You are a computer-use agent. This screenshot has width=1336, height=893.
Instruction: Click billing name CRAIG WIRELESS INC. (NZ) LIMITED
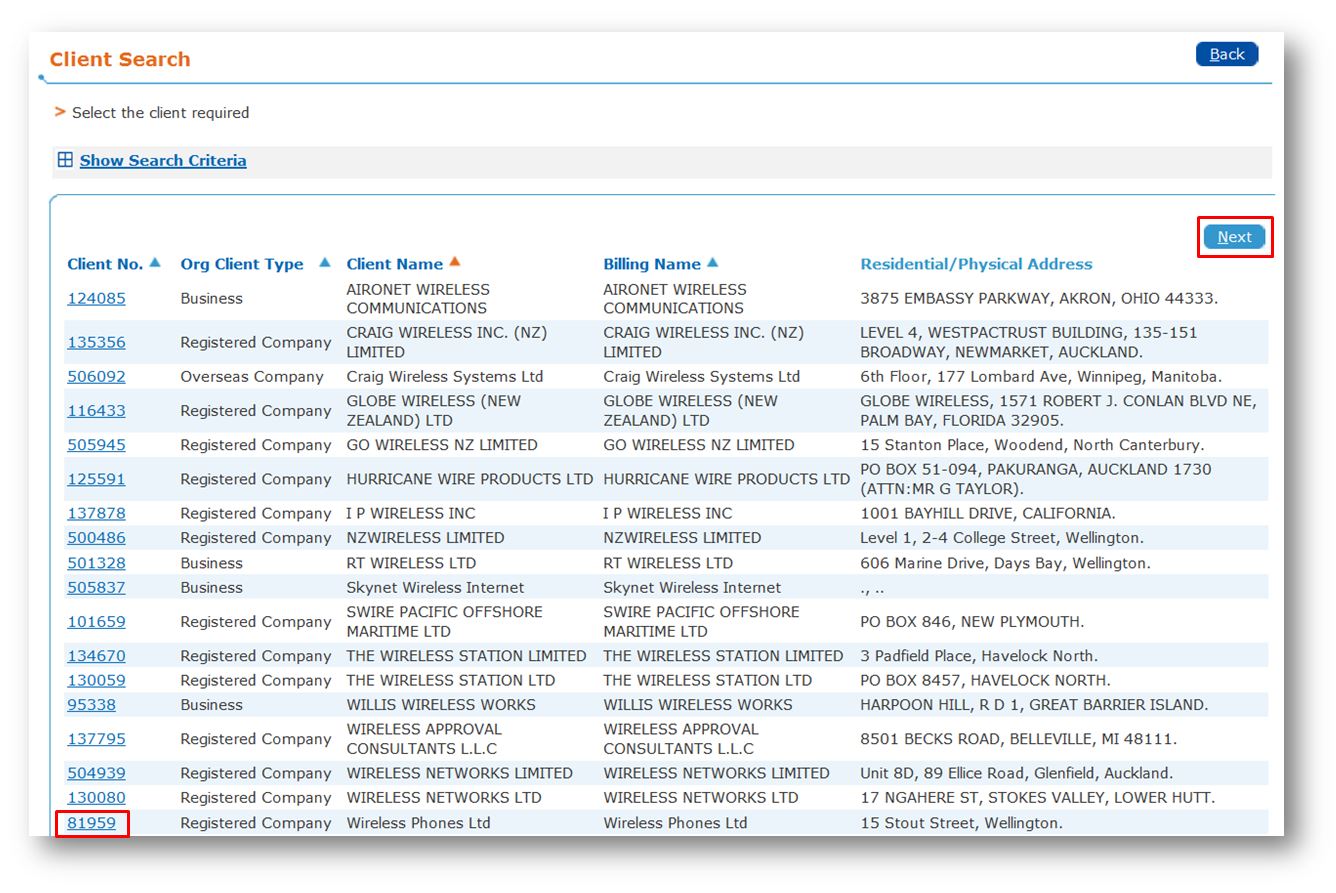pyautogui.click(x=703, y=342)
